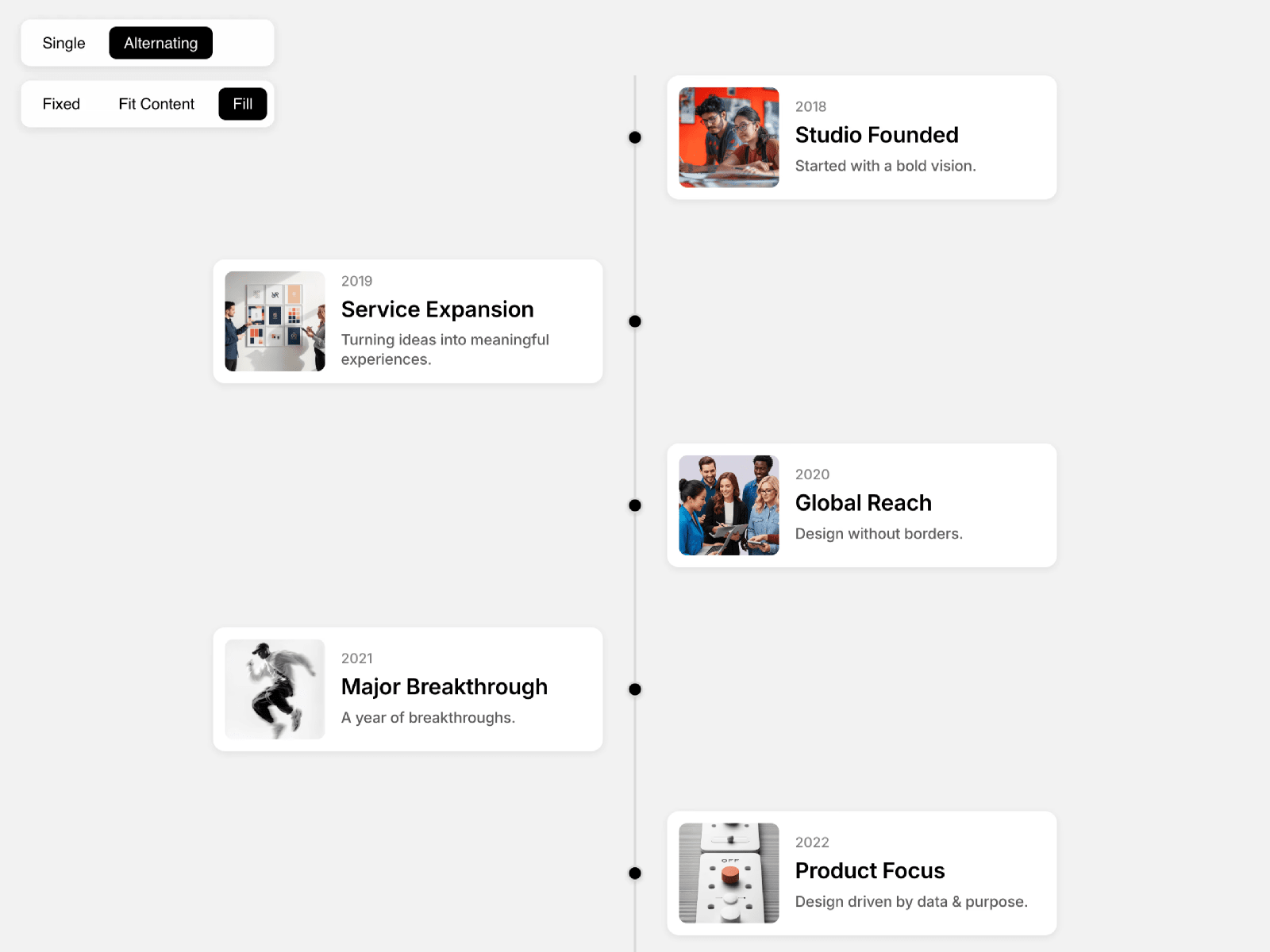Switch card width to Fixed
1270x952 pixels.
(x=61, y=104)
